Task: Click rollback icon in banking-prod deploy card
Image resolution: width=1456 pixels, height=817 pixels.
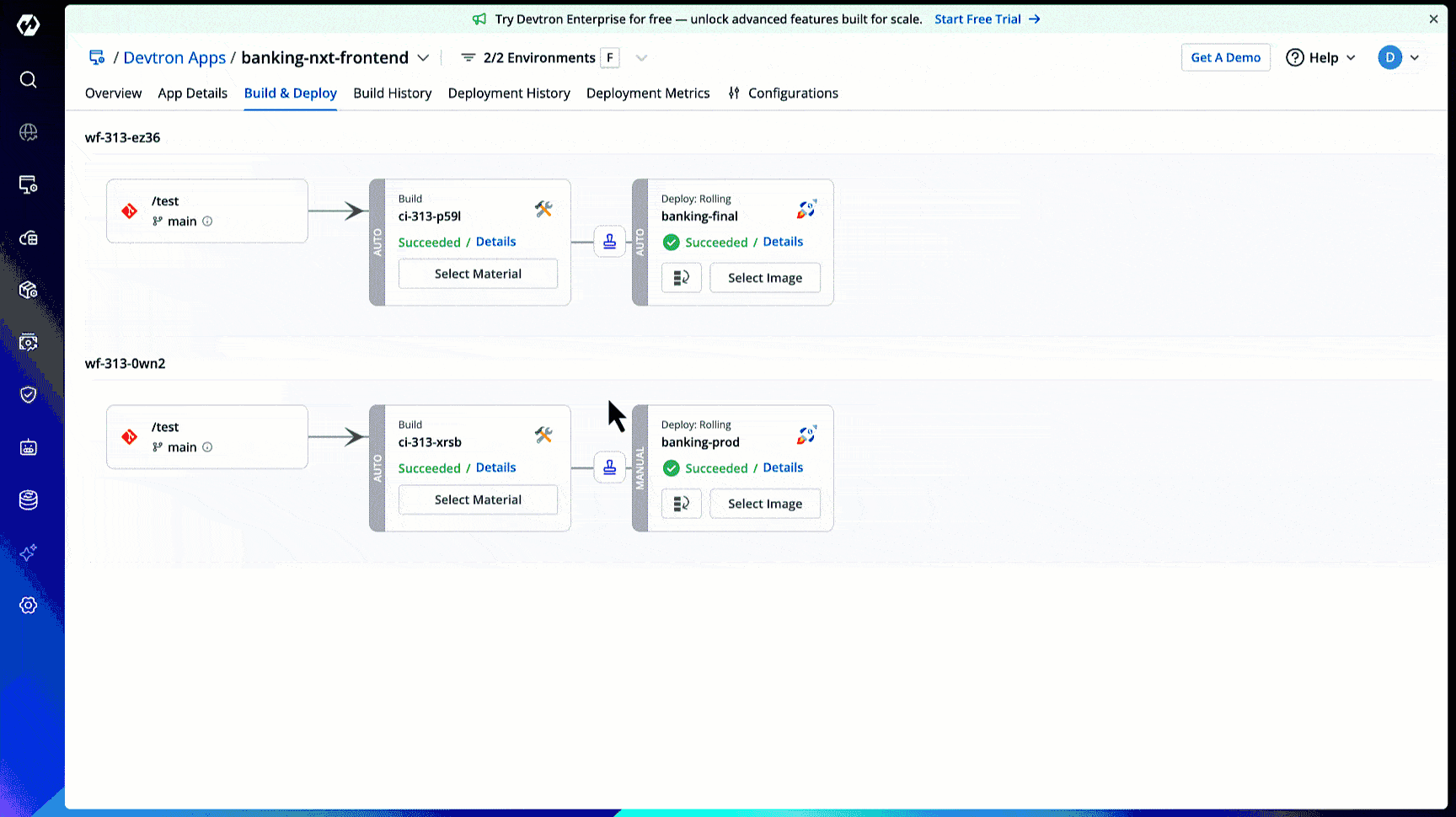Action: 681,504
